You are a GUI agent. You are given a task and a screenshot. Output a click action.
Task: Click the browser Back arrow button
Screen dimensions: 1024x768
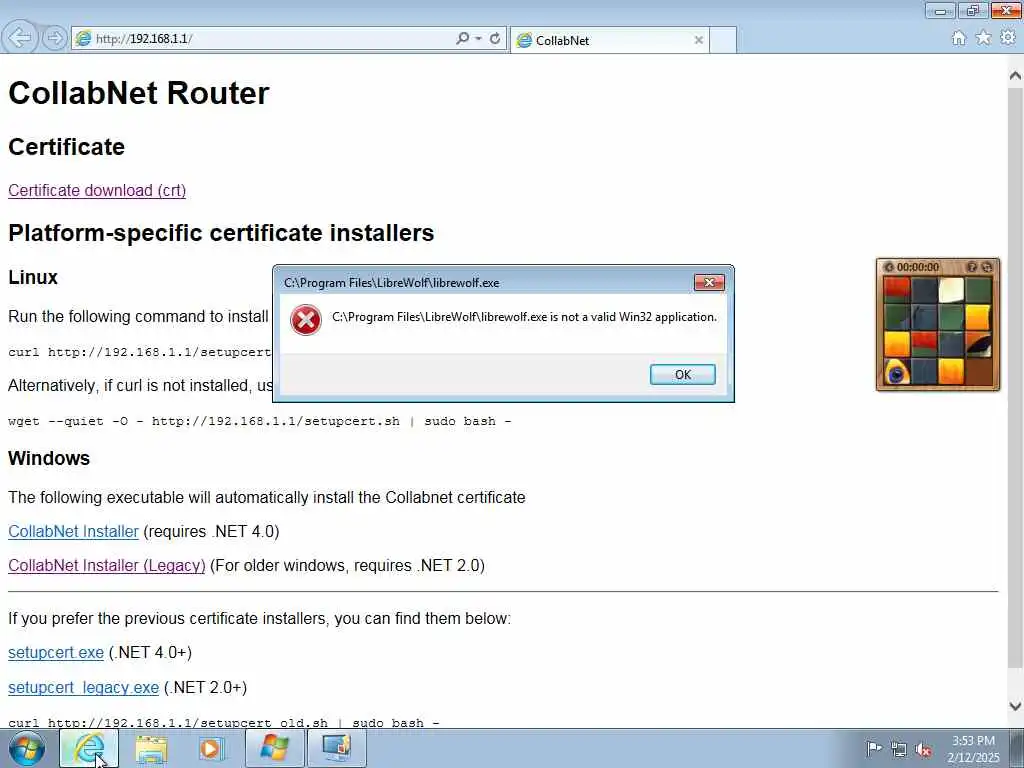(20, 38)
